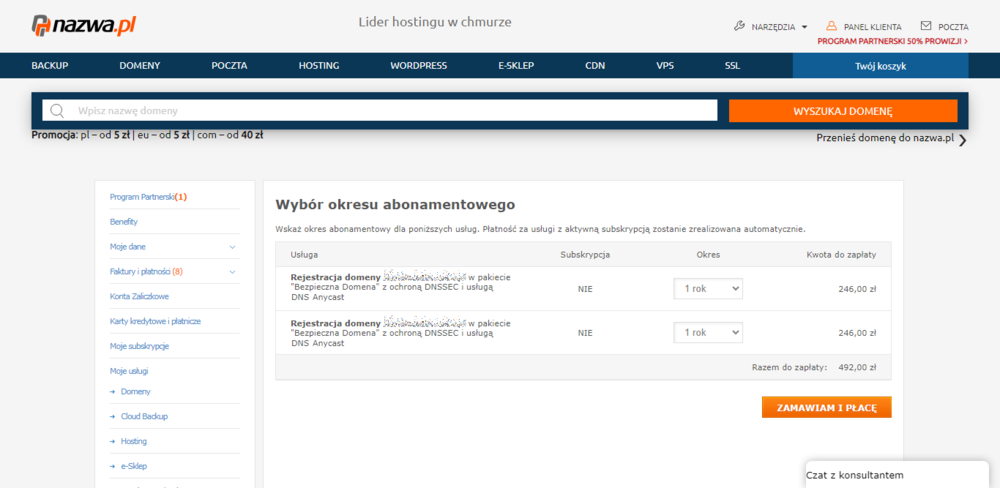Open the CDN menu
The image size is (1000, 488).
click(595, 66)
